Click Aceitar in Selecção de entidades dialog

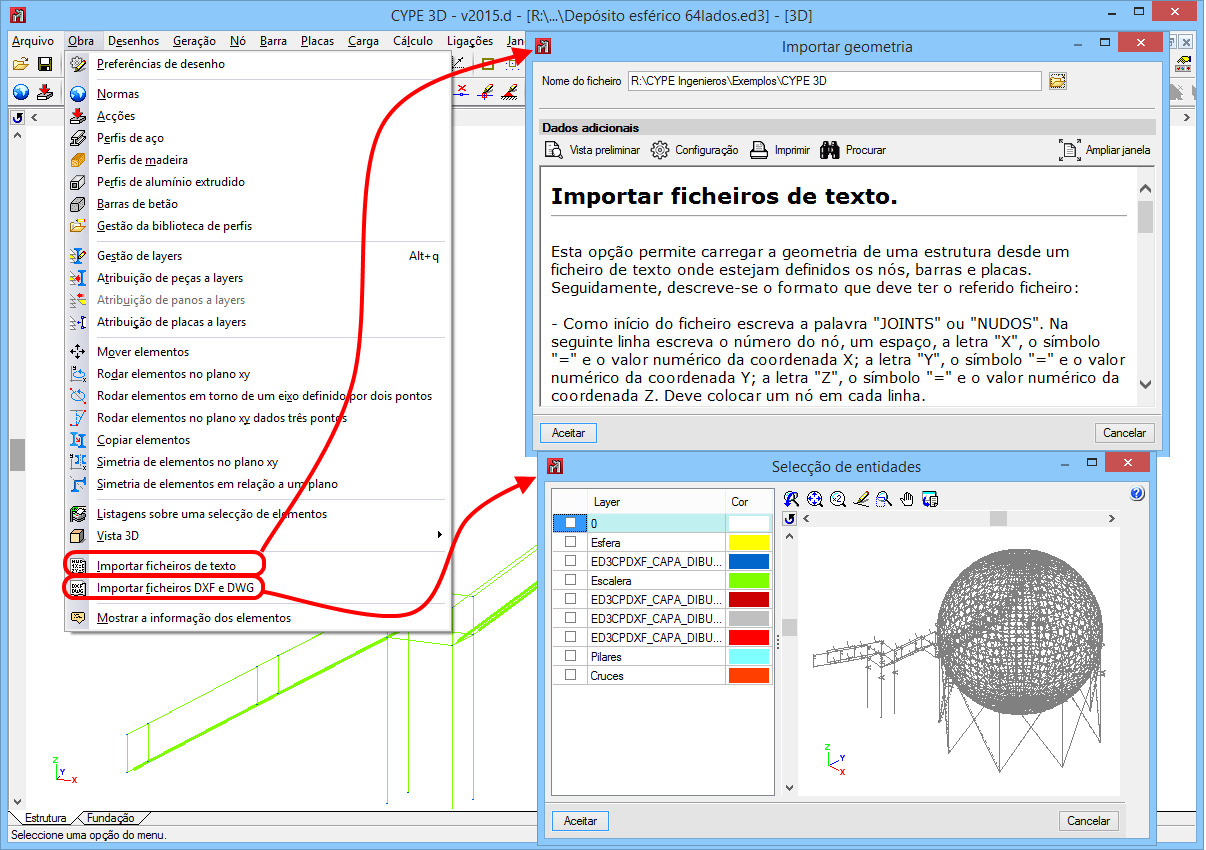click(580, 821)
